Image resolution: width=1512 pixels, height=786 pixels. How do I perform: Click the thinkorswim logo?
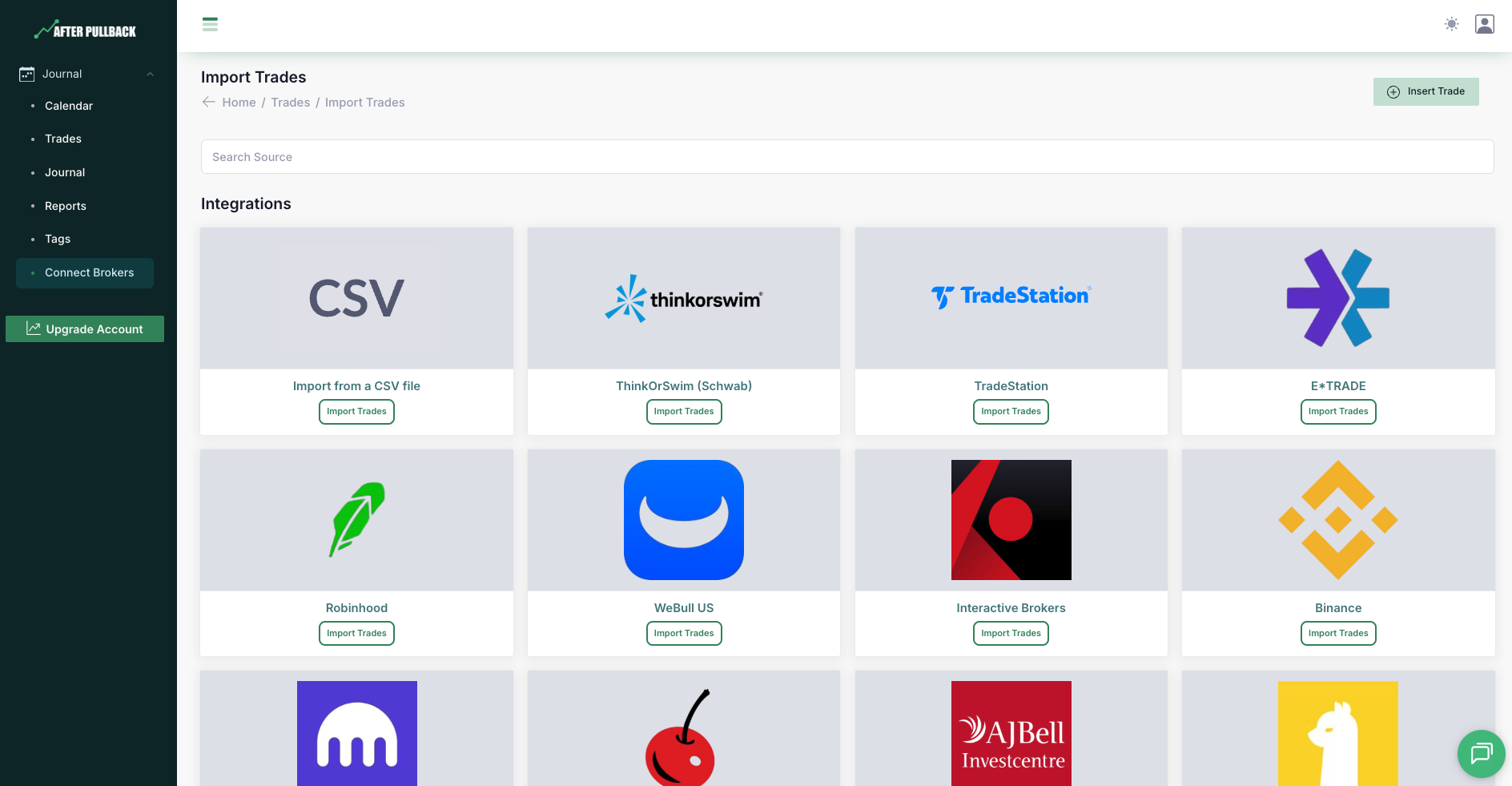[x=684, y=299]
